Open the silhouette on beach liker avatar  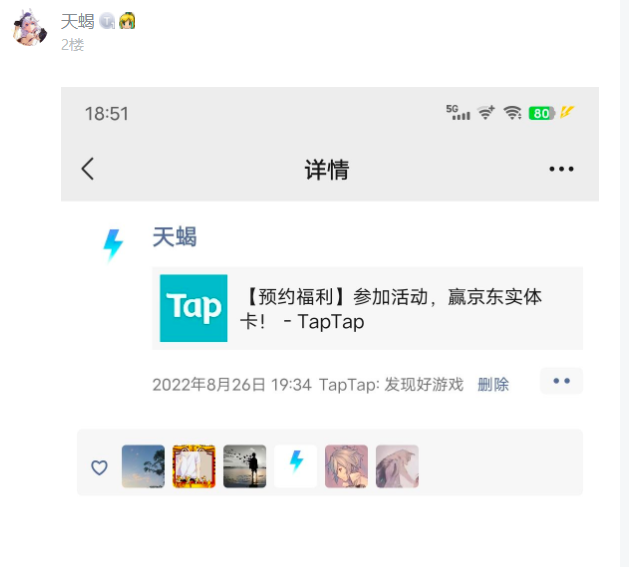[x=245, y=466]
